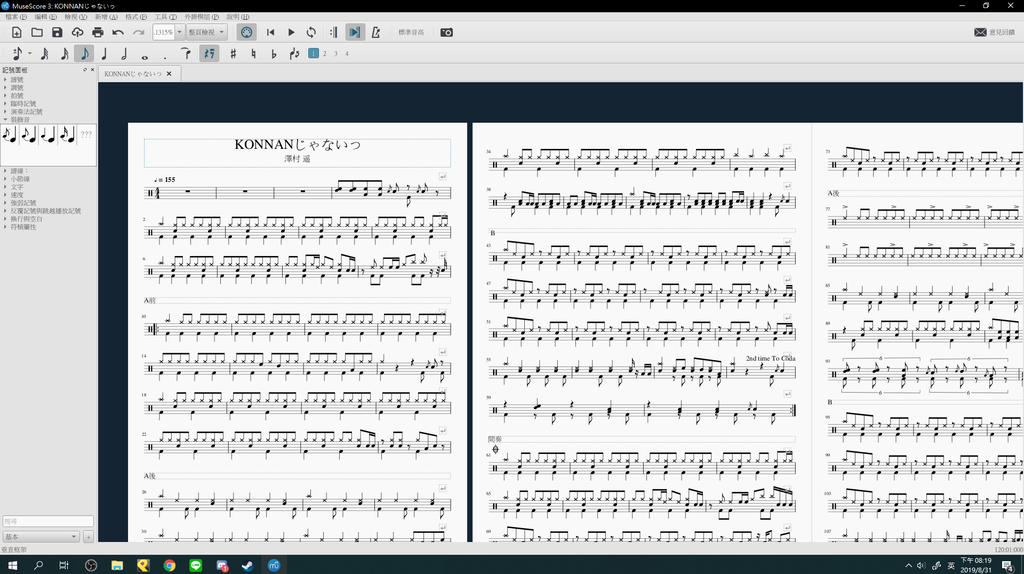Save the score with the floppy disk icon
Screen dimensions: 1024x574
tap(57, 32)
